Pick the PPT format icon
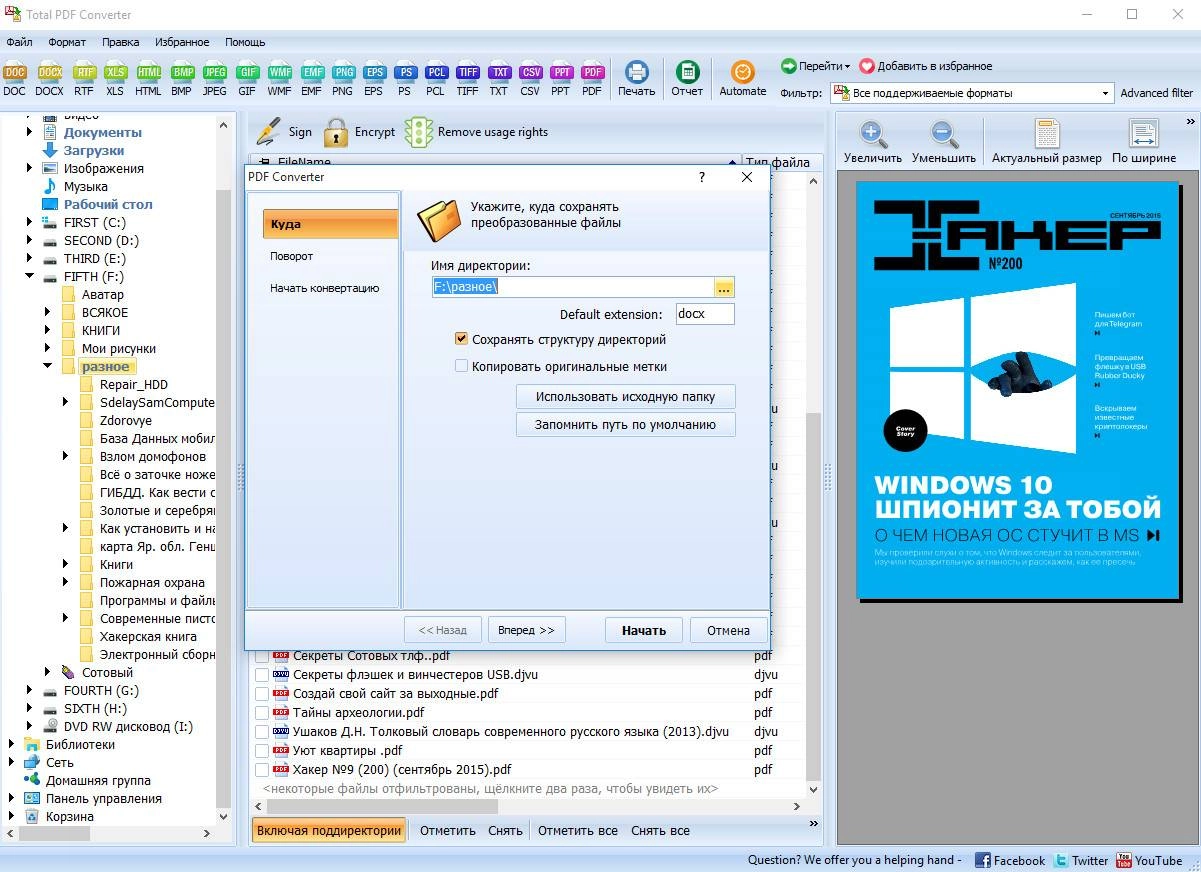This screenshot has width=1201, height=872. click(561, 78)
